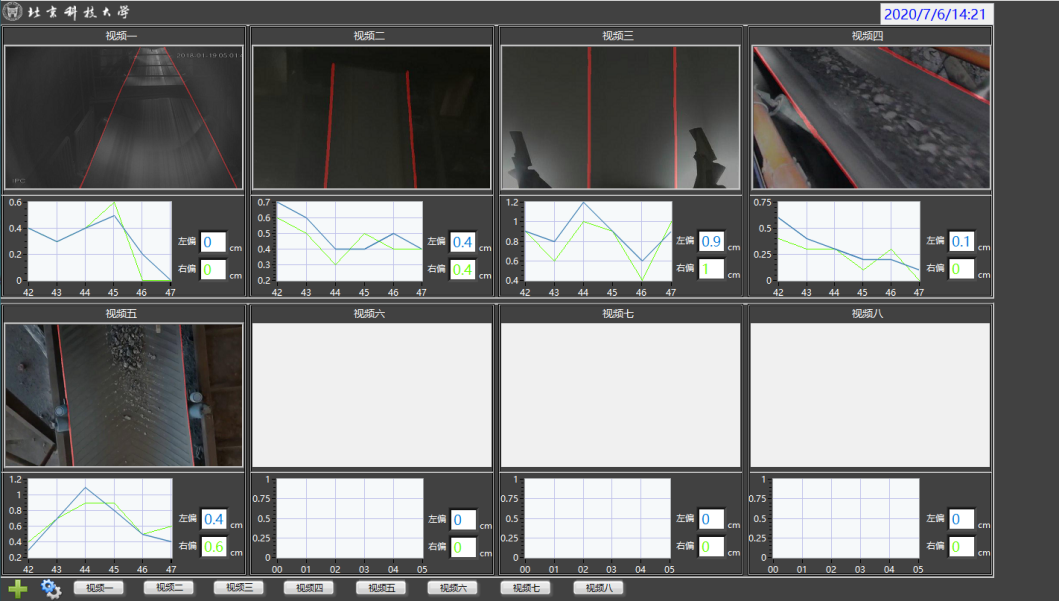Screen dimensions: 1059x601
Task: Choose the 视频五 bottom button
Action: click(381, 588)
